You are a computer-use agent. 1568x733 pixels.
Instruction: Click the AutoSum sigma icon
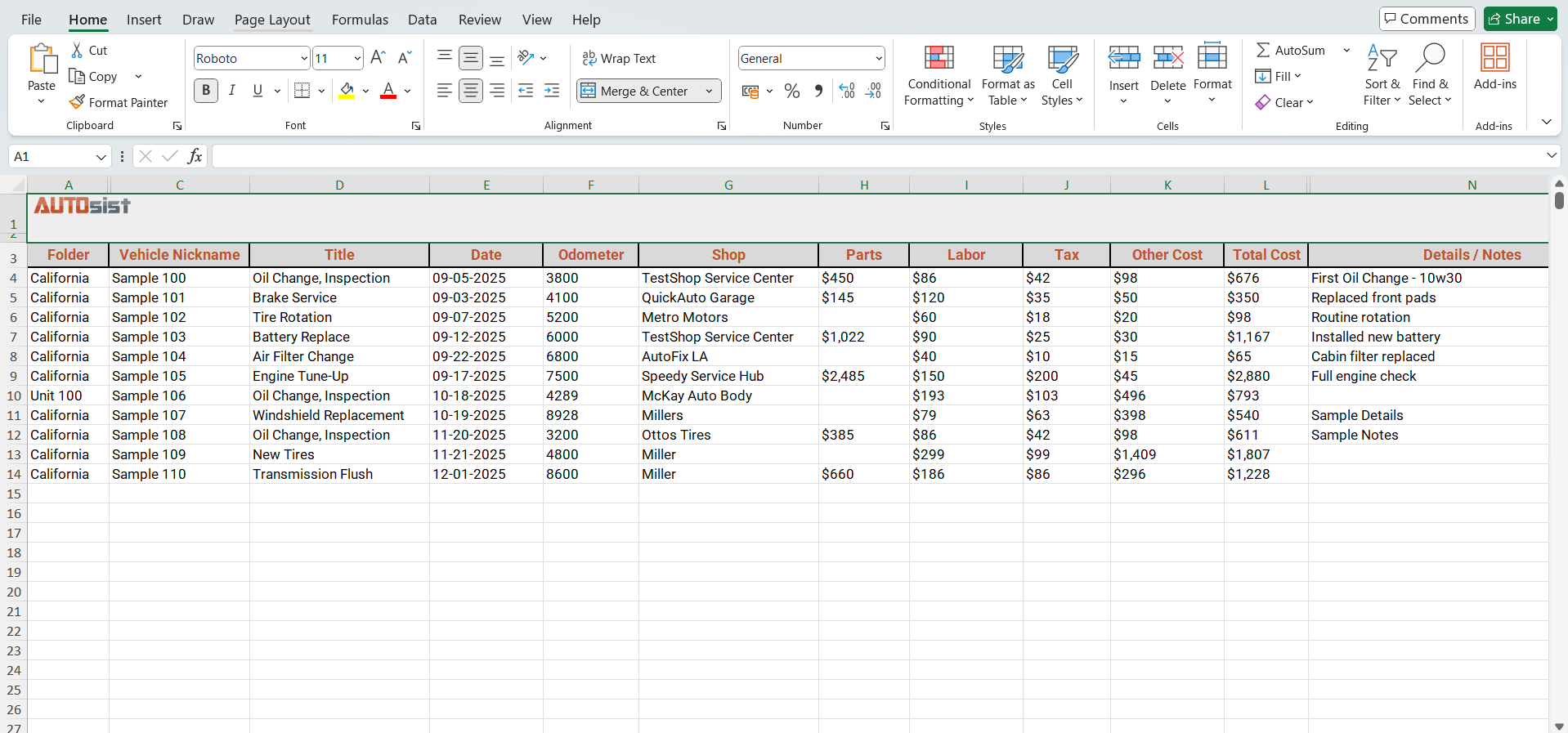click(1263, 51)
